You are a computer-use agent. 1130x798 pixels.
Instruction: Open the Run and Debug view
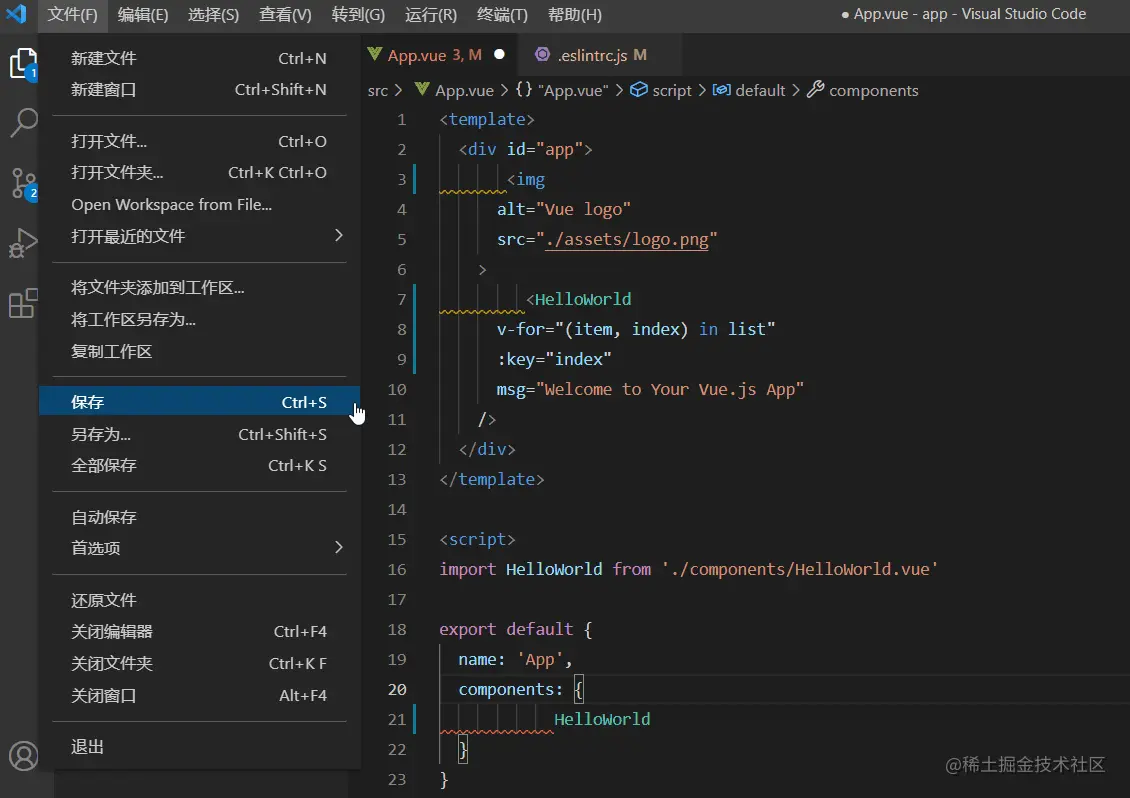[23, 243]
